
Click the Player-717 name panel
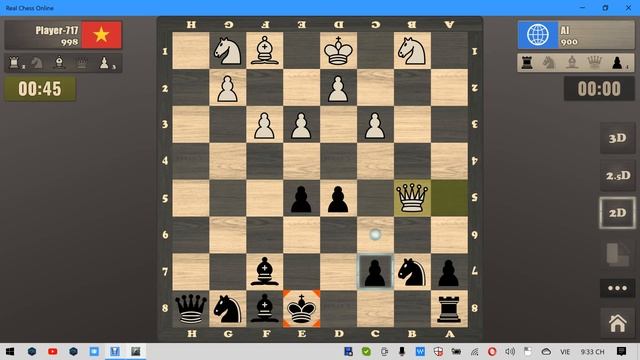click(63, 35)
